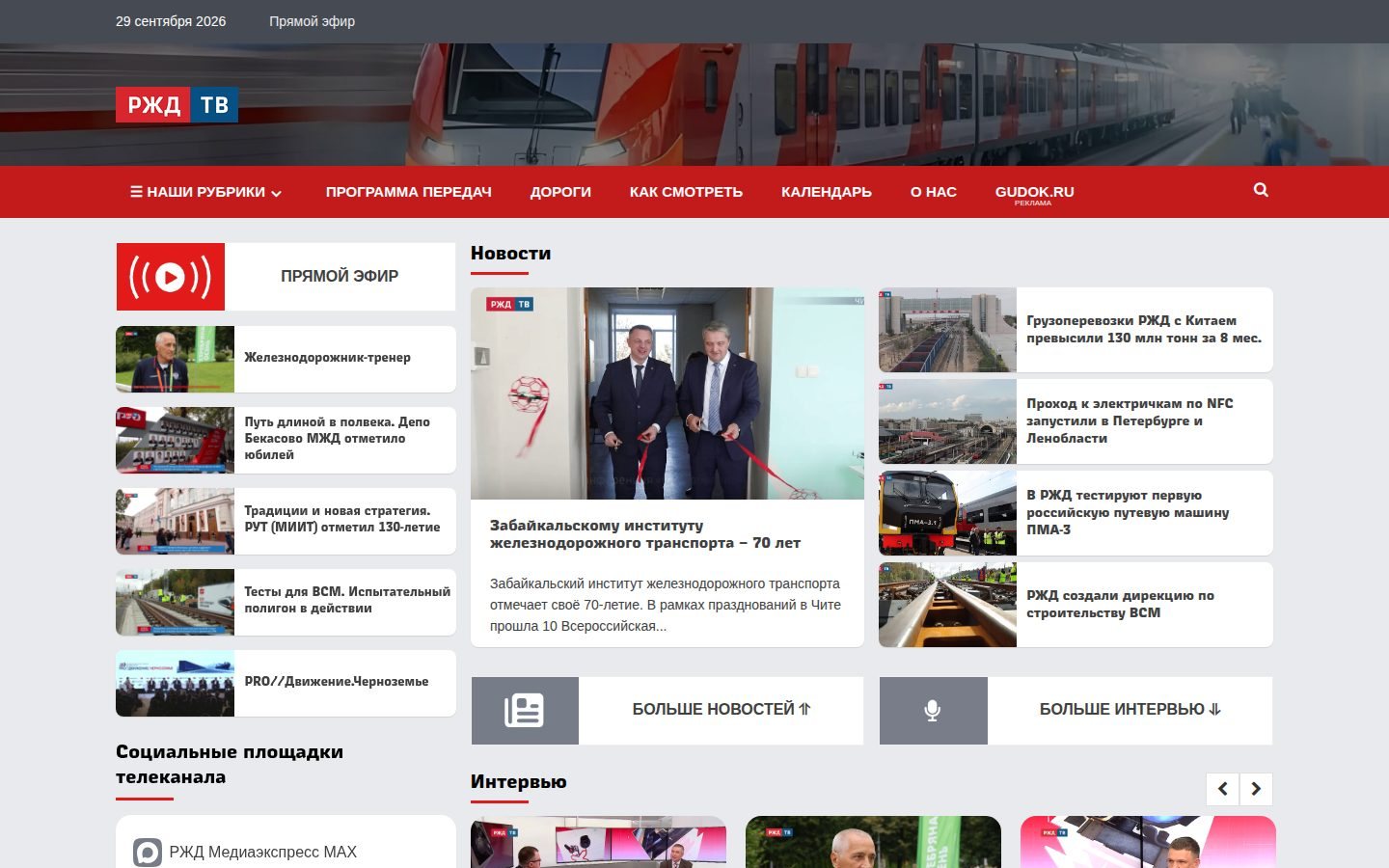1389x868 pixels.
Task: Click Грузоперевозки с Китаем thumbnail
Action: [947, 330]
